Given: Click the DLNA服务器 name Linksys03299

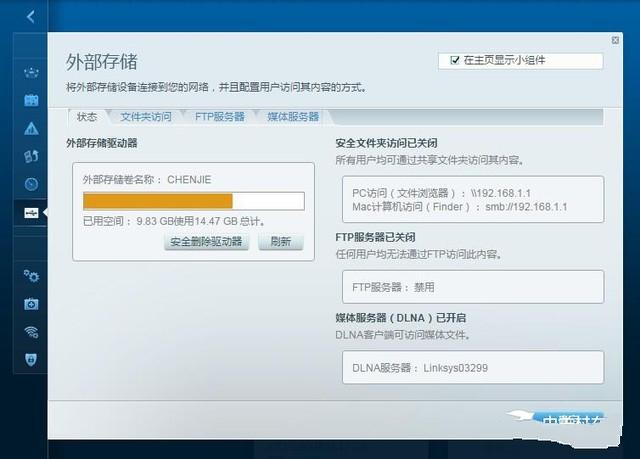Looking at the screenshot, I should click(456, 368).
